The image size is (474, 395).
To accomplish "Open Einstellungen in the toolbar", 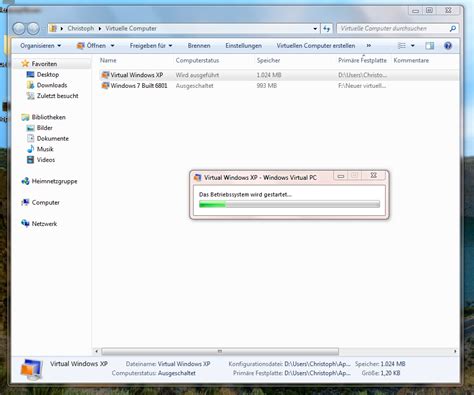I will 243,46.
